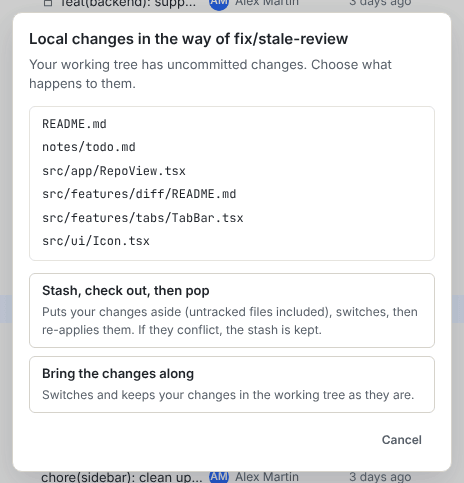Click the dialog title about fix/stale-review

click(x=188, y=39)
